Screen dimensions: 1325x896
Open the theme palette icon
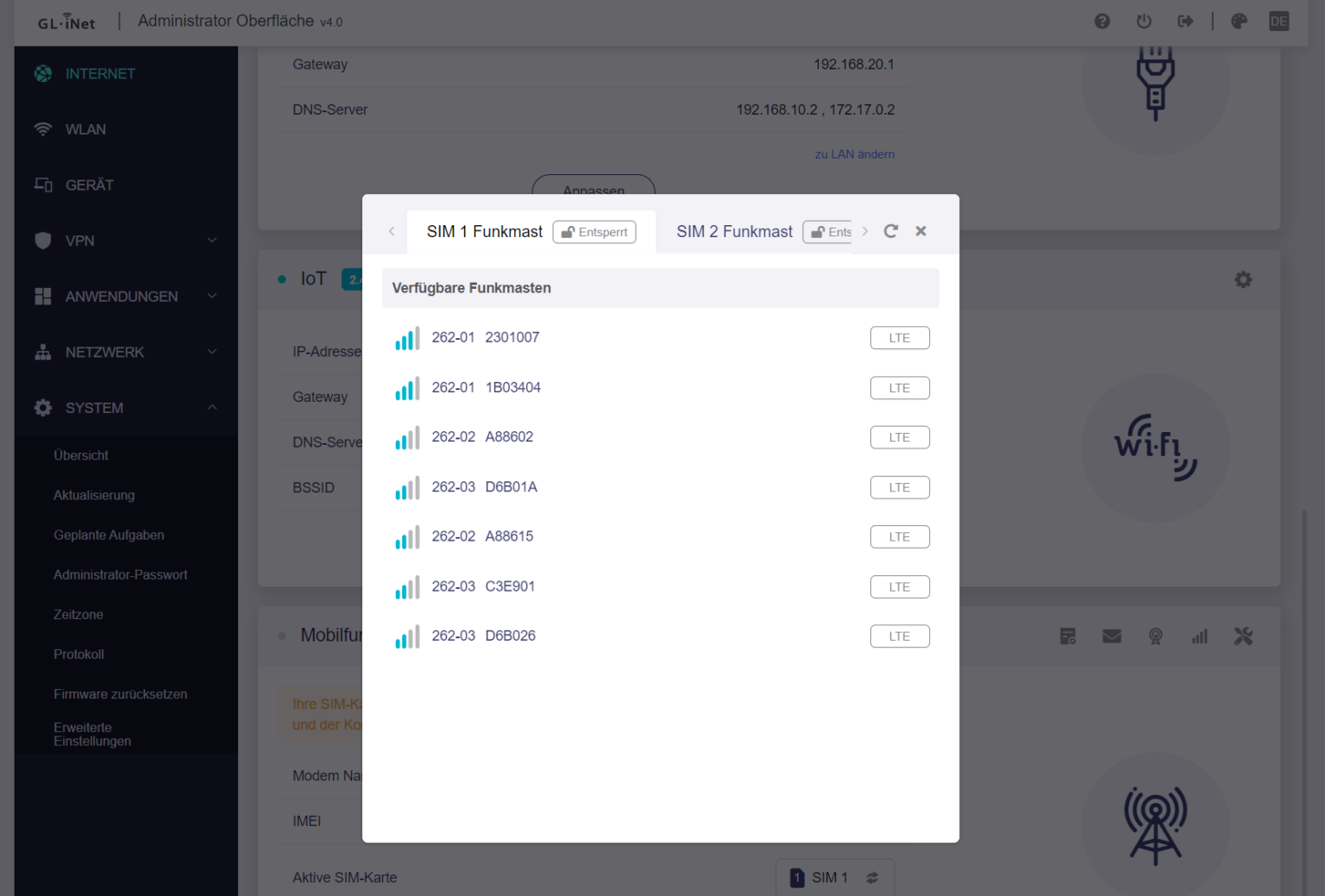click(x=1239, y=22)
